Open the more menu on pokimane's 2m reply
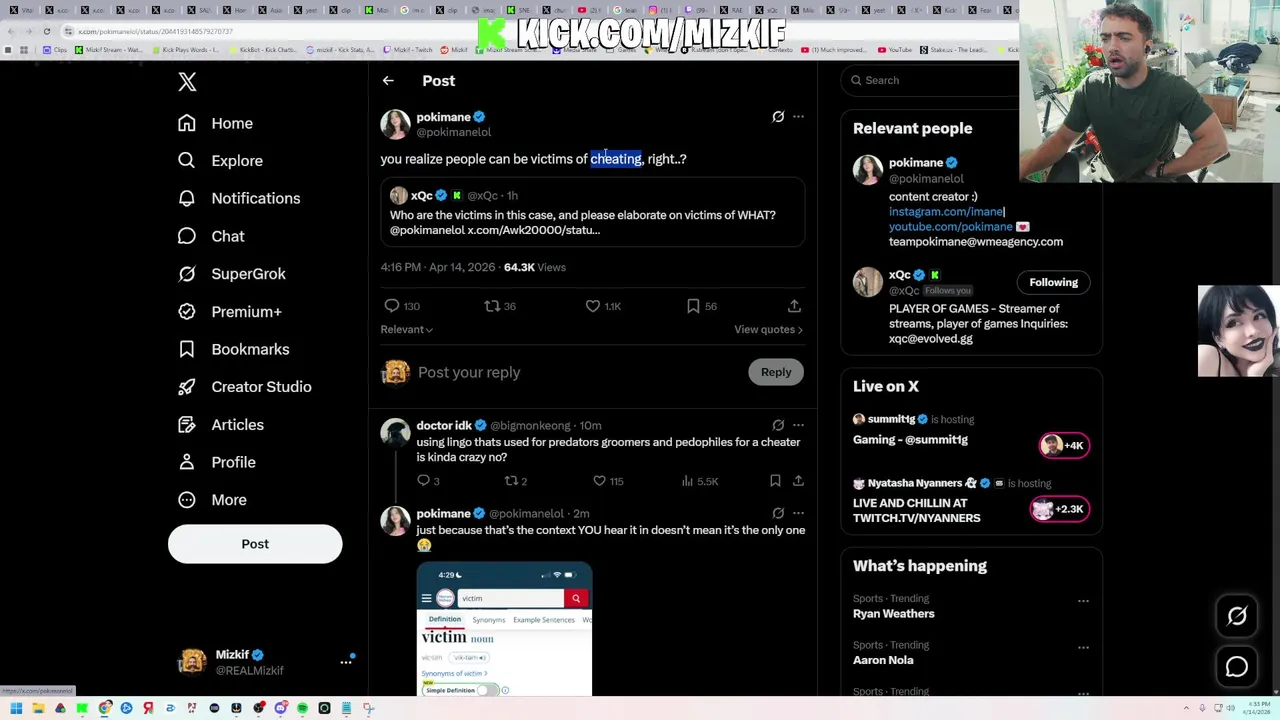 [798, 514]
